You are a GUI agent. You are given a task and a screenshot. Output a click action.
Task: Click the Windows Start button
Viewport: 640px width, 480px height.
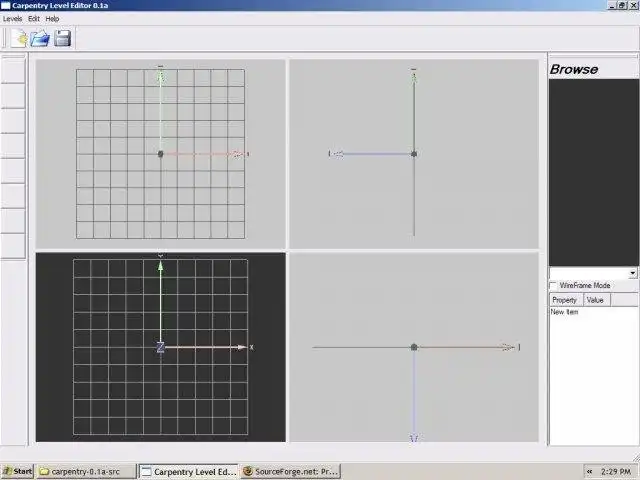[18, 471]
